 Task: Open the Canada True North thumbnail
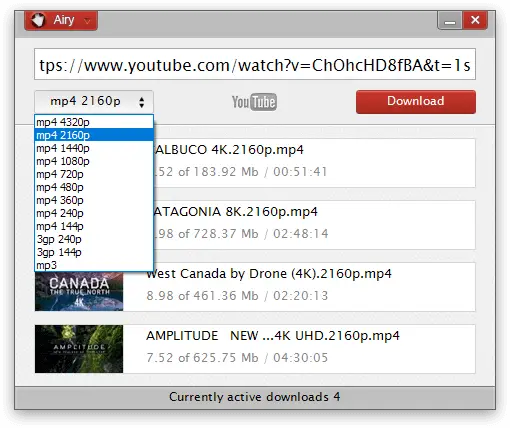(79, 291)
